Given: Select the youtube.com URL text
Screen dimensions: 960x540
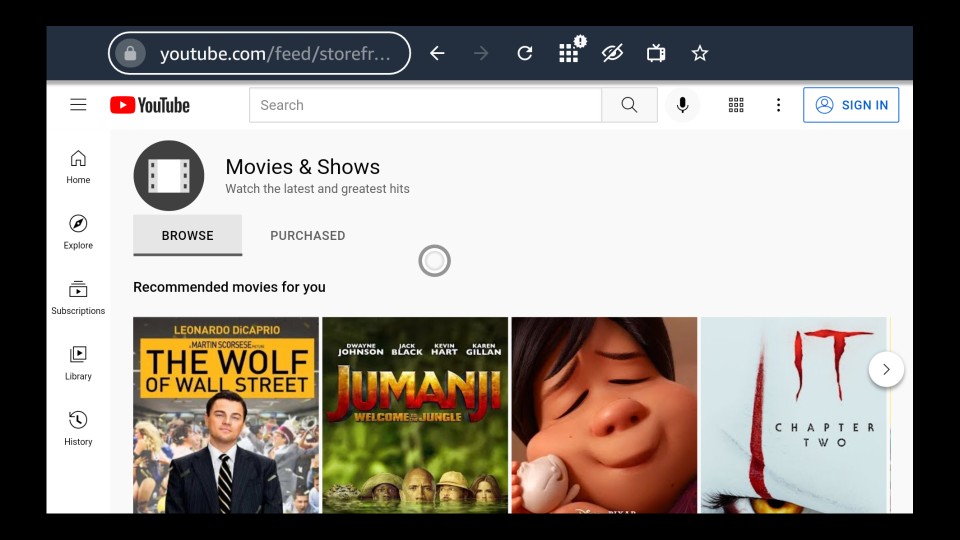Looking at the screenshot, I should (275, 54).
